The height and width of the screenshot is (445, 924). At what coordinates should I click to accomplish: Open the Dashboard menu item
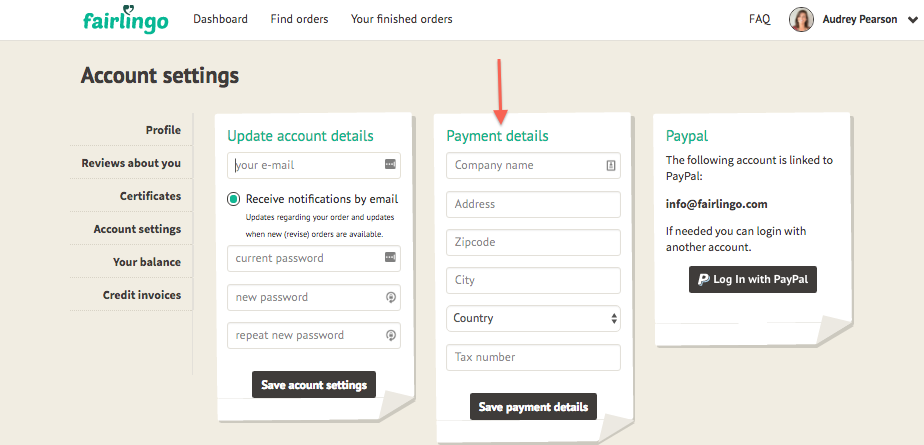(220, 19)
